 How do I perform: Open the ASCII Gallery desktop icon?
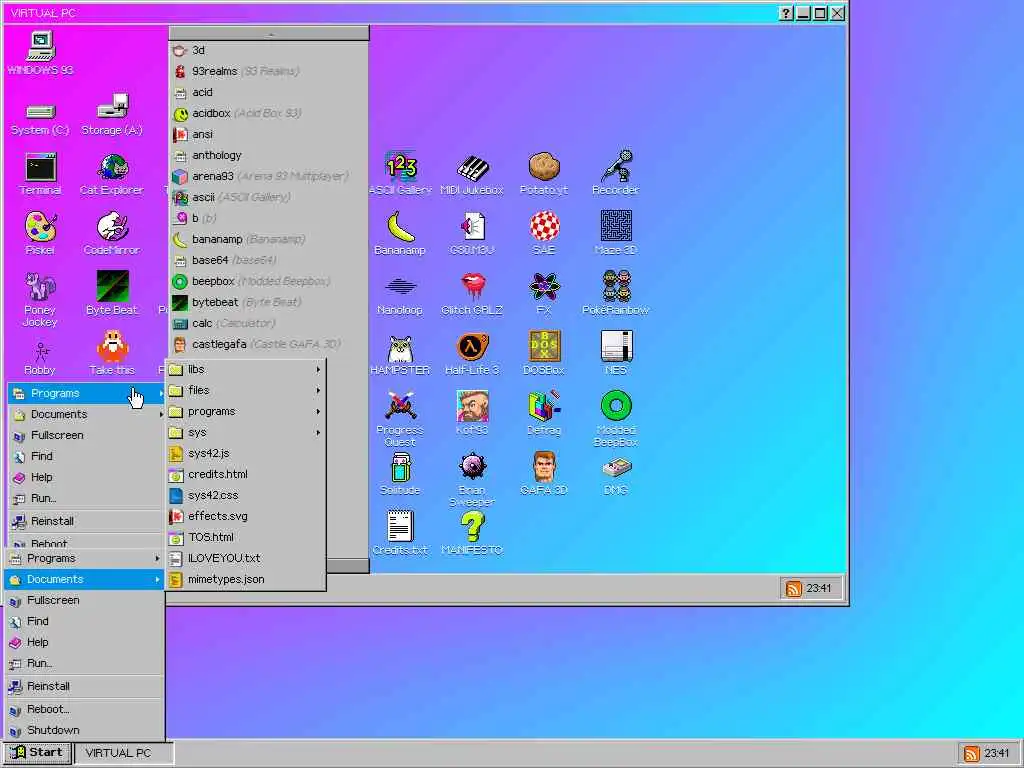click(x=400, y=174)
